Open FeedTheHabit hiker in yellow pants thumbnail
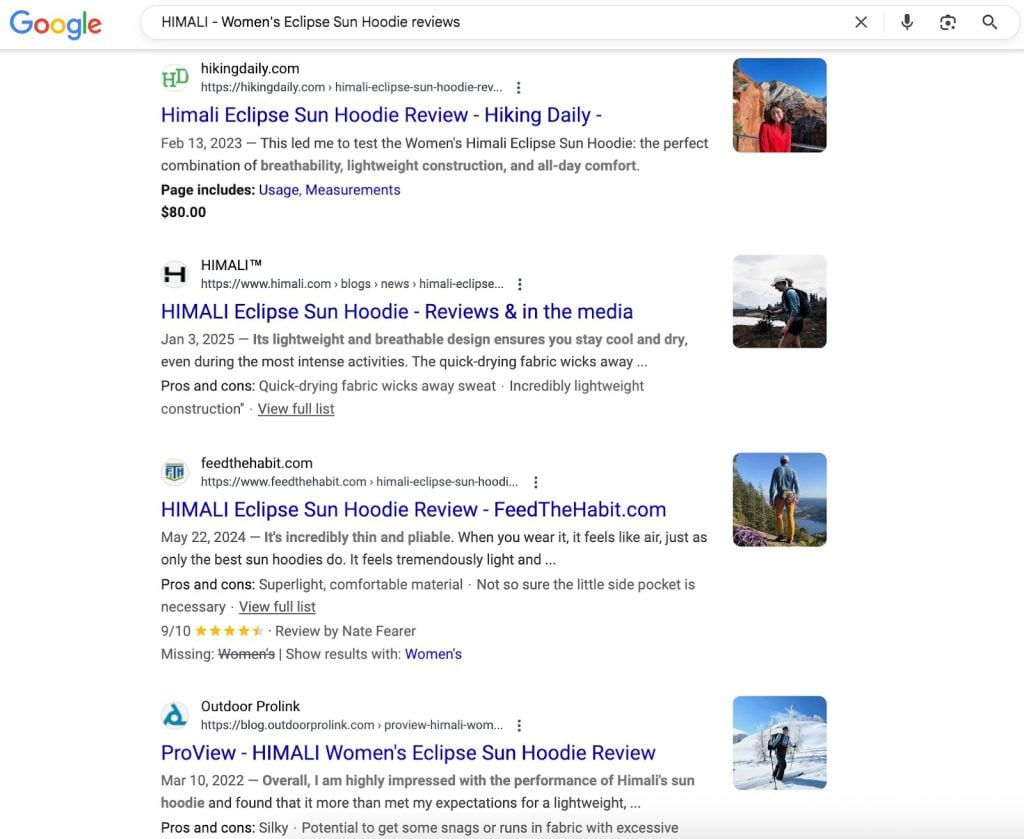This screenshot has width=1024, height=839. (x=779, y=499)
